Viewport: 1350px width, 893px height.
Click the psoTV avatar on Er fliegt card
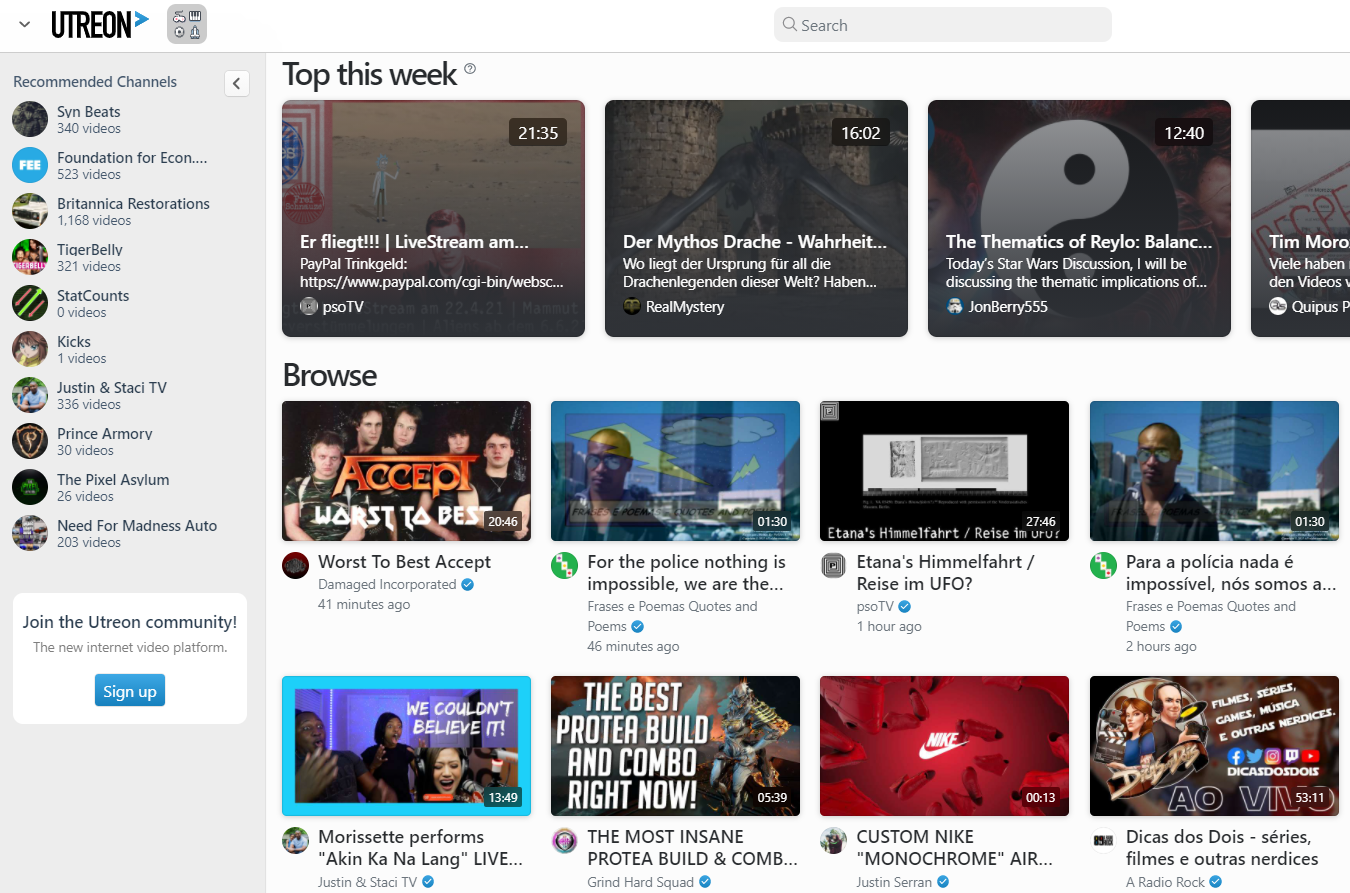tap(309, 306)
